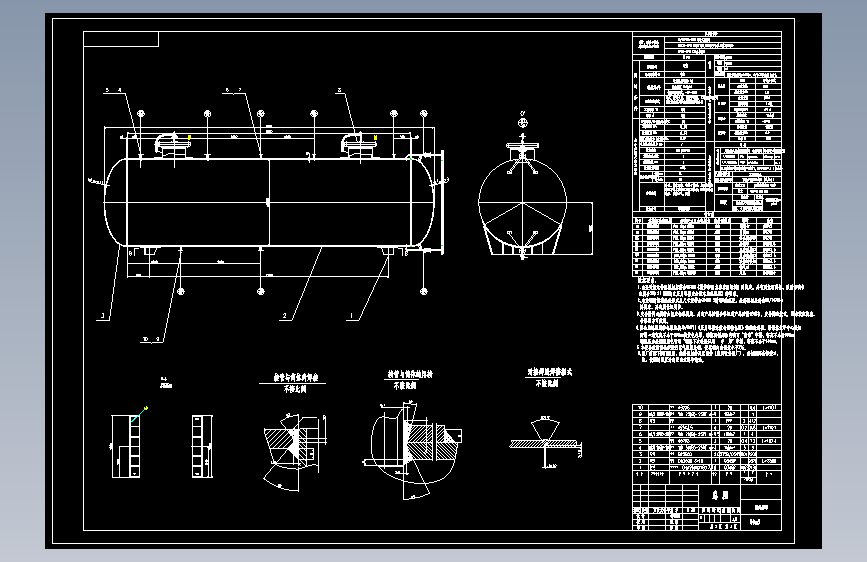Click part callout number 1 below tank

pyautogui.click(x=351, y=316)
